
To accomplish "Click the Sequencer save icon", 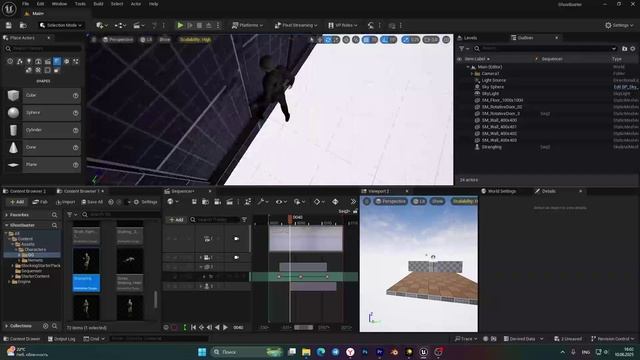I will (x=194, y=202).
